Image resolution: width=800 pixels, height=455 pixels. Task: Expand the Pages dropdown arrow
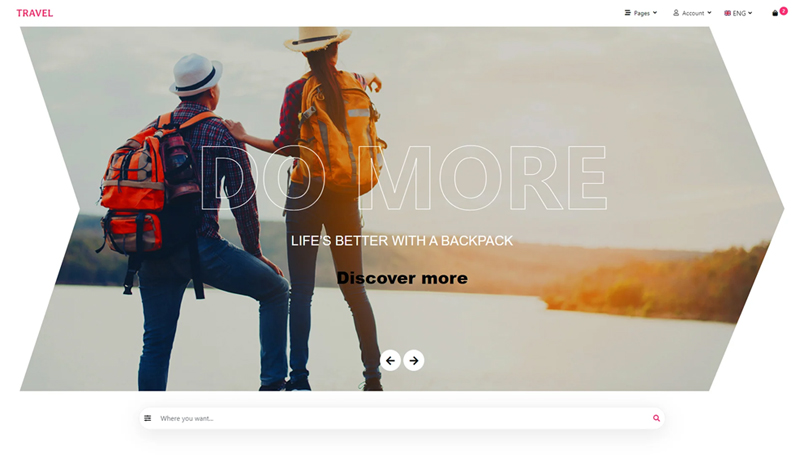click(655, 13)
